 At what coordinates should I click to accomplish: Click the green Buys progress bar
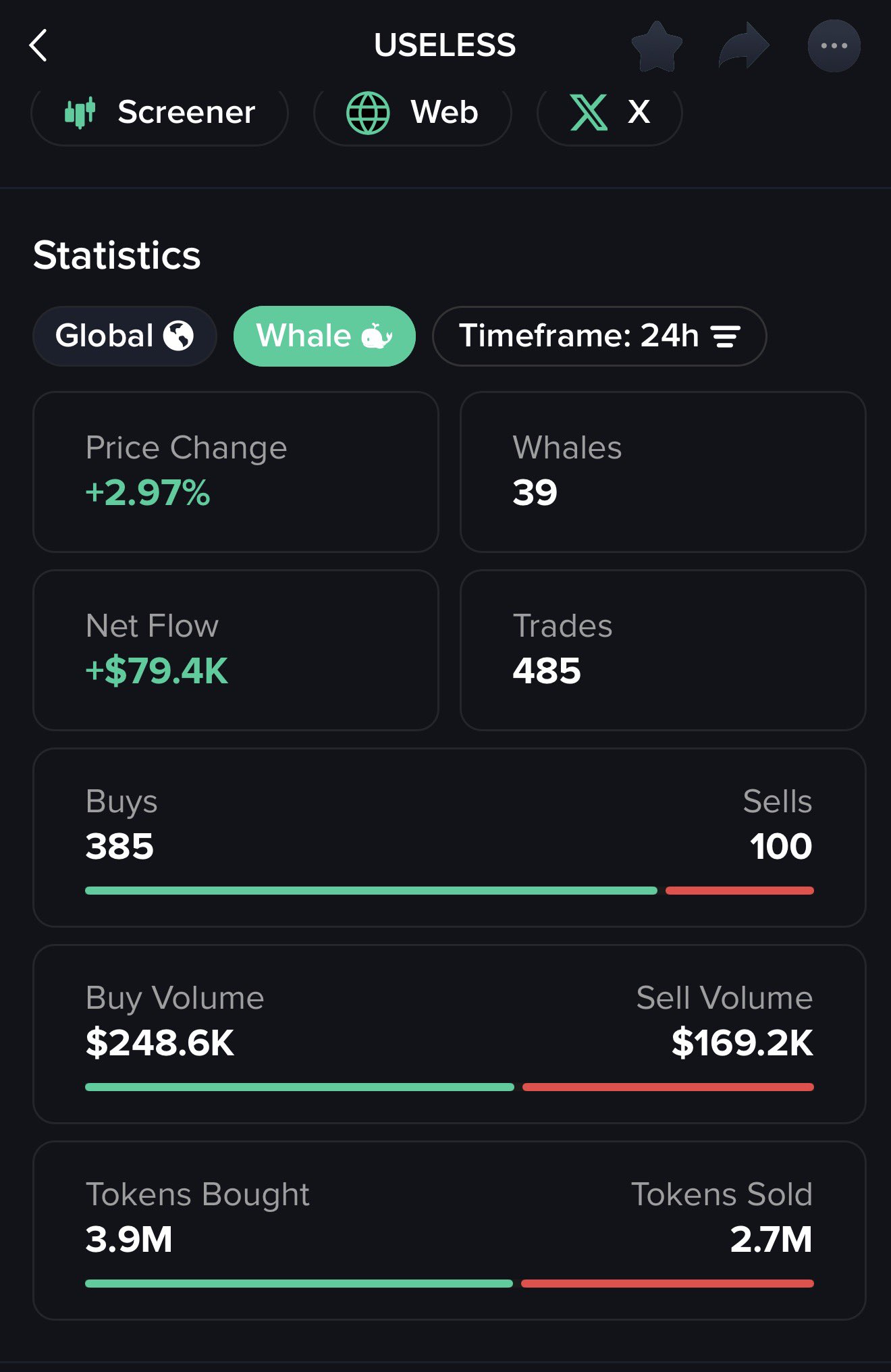pyautogui.click(x=371, y=891)
